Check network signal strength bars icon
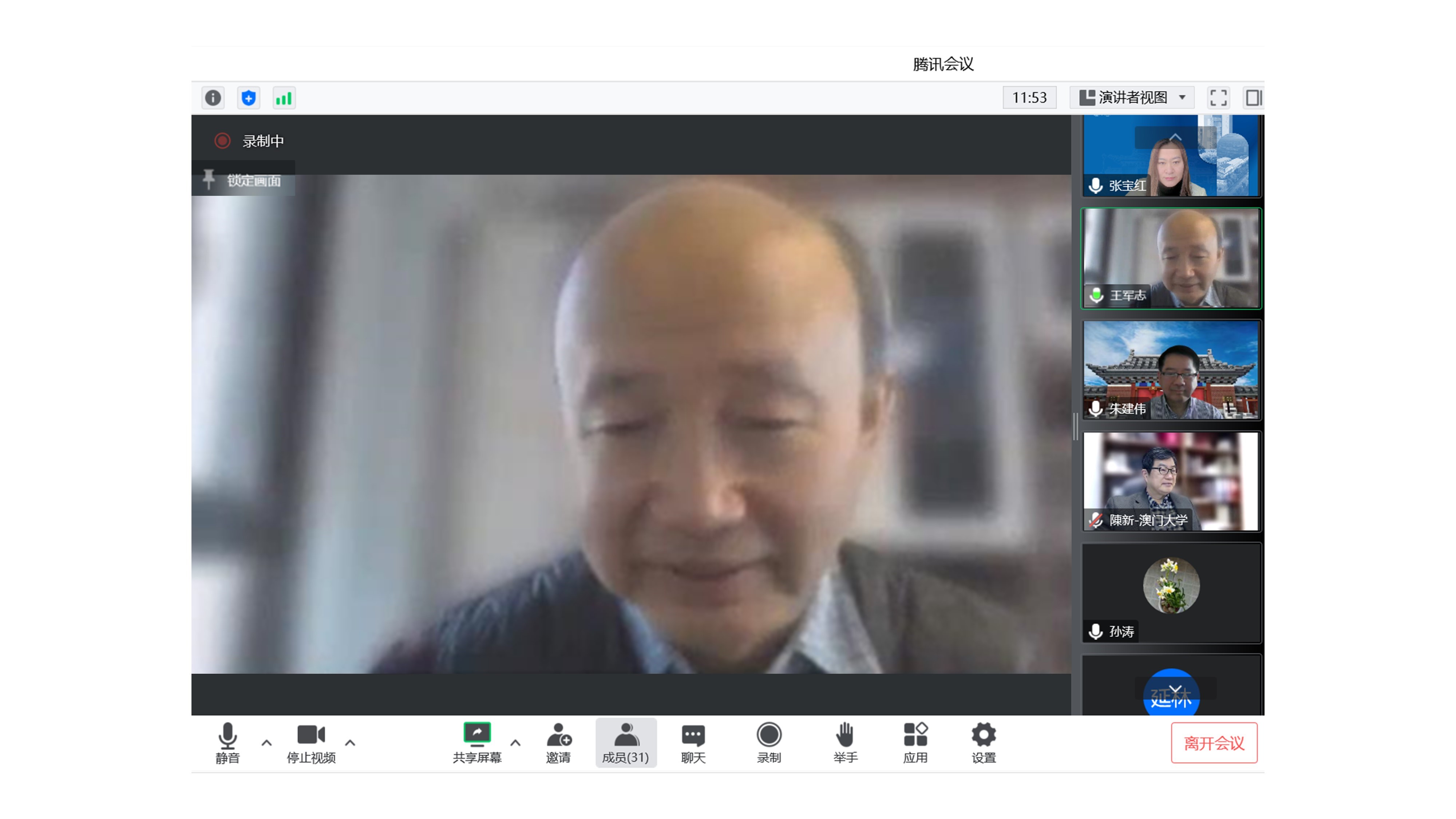The width and height of the screenshot is (1456, 819). [x=284, y=98]
